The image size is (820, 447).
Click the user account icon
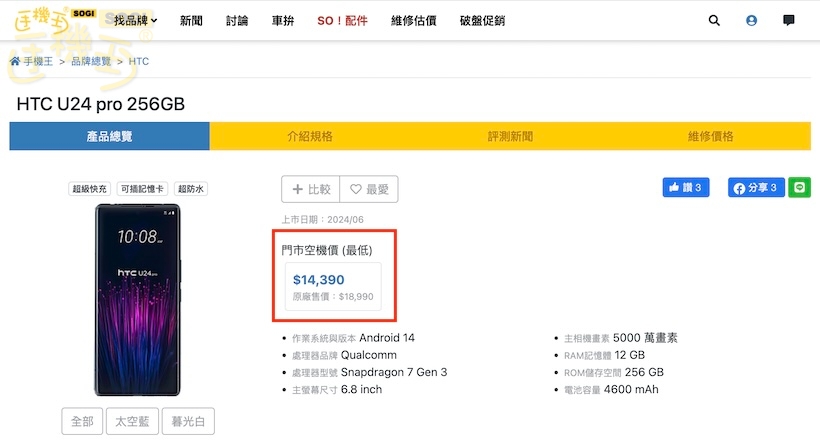pos(751,20)
